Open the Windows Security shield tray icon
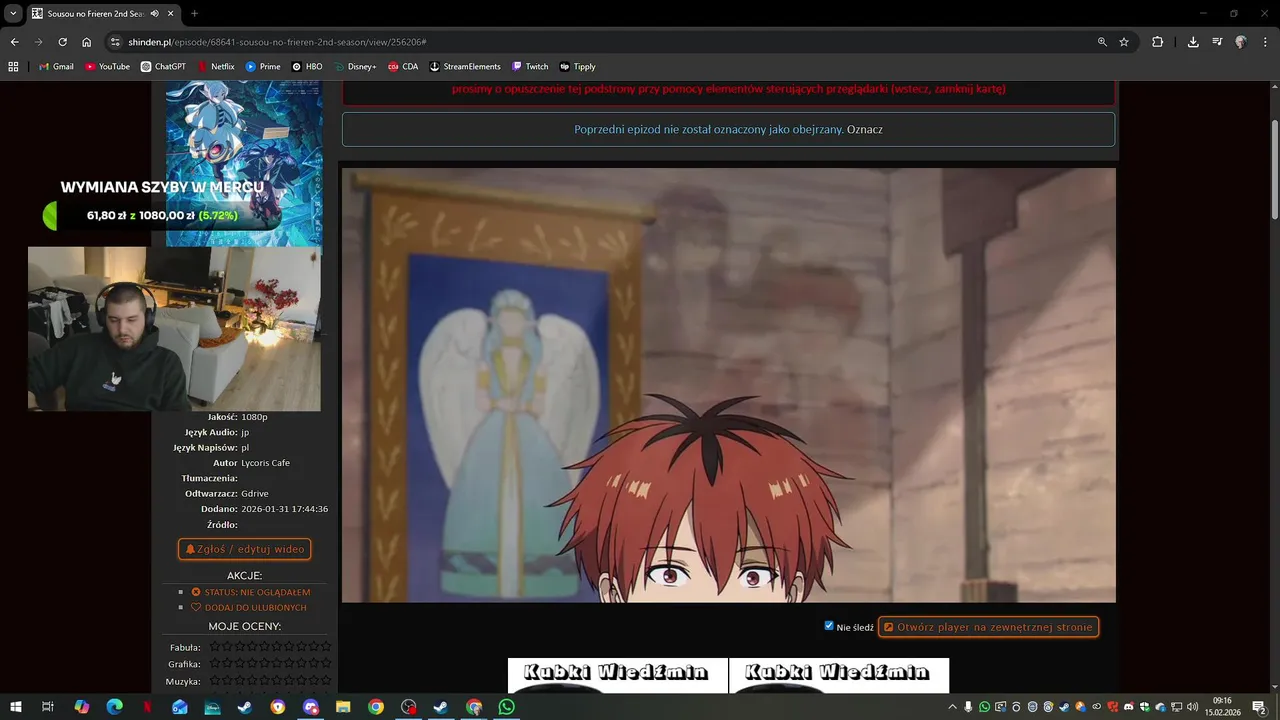 [x=1144, y=707]
